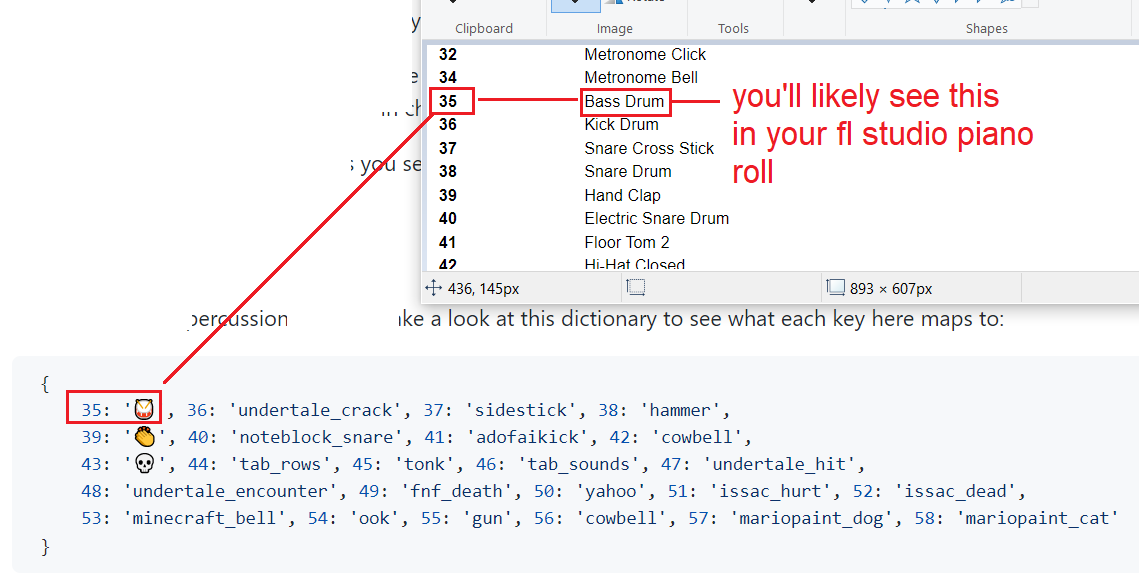Image resolution: width=1139 pixels, height=587 pixels.
Task: Click the cursor position crosshair icon on status bar
Action: click(433, 287)
